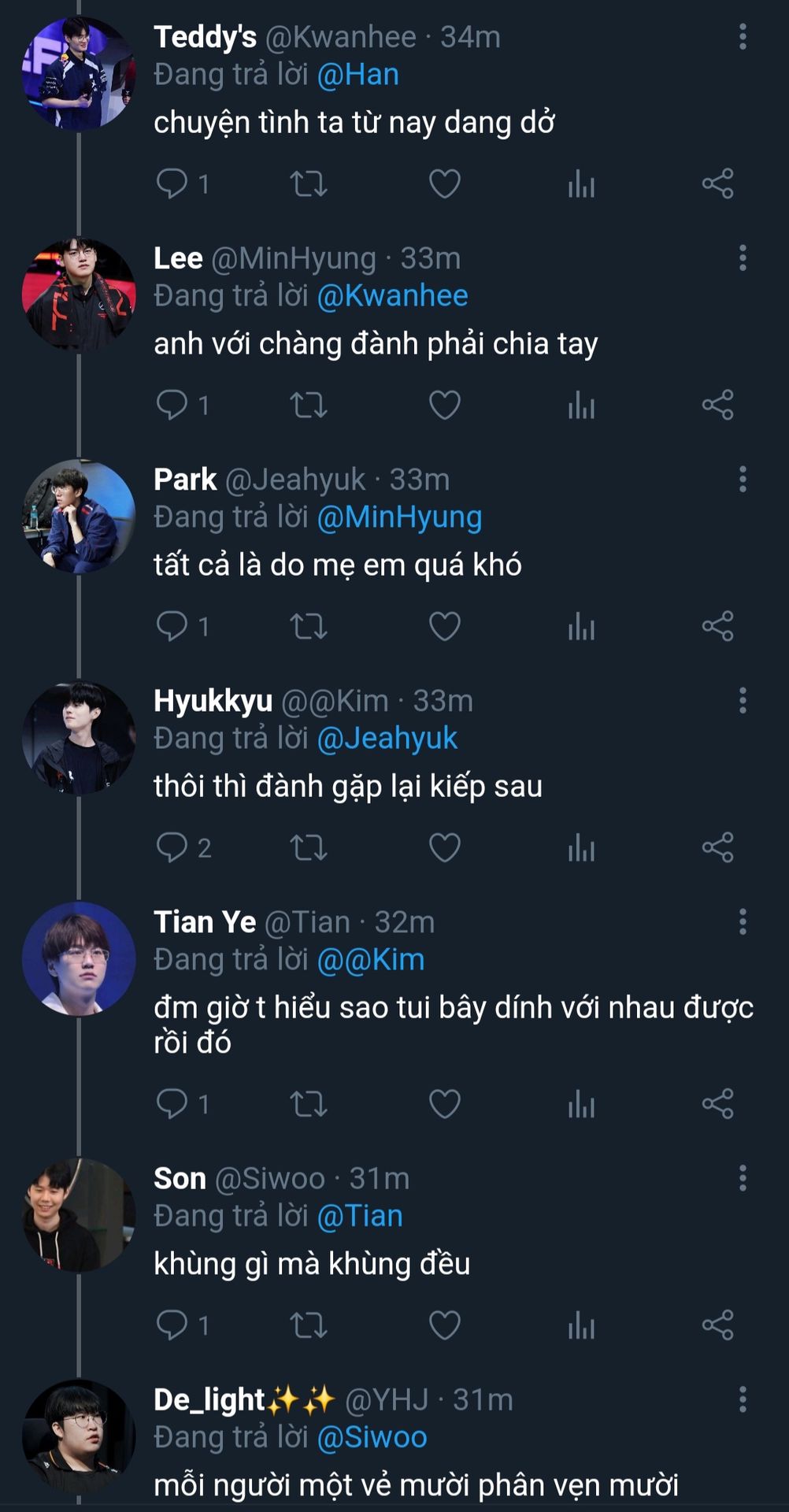Open Tian Ye's profile picture

pos(79,958)
